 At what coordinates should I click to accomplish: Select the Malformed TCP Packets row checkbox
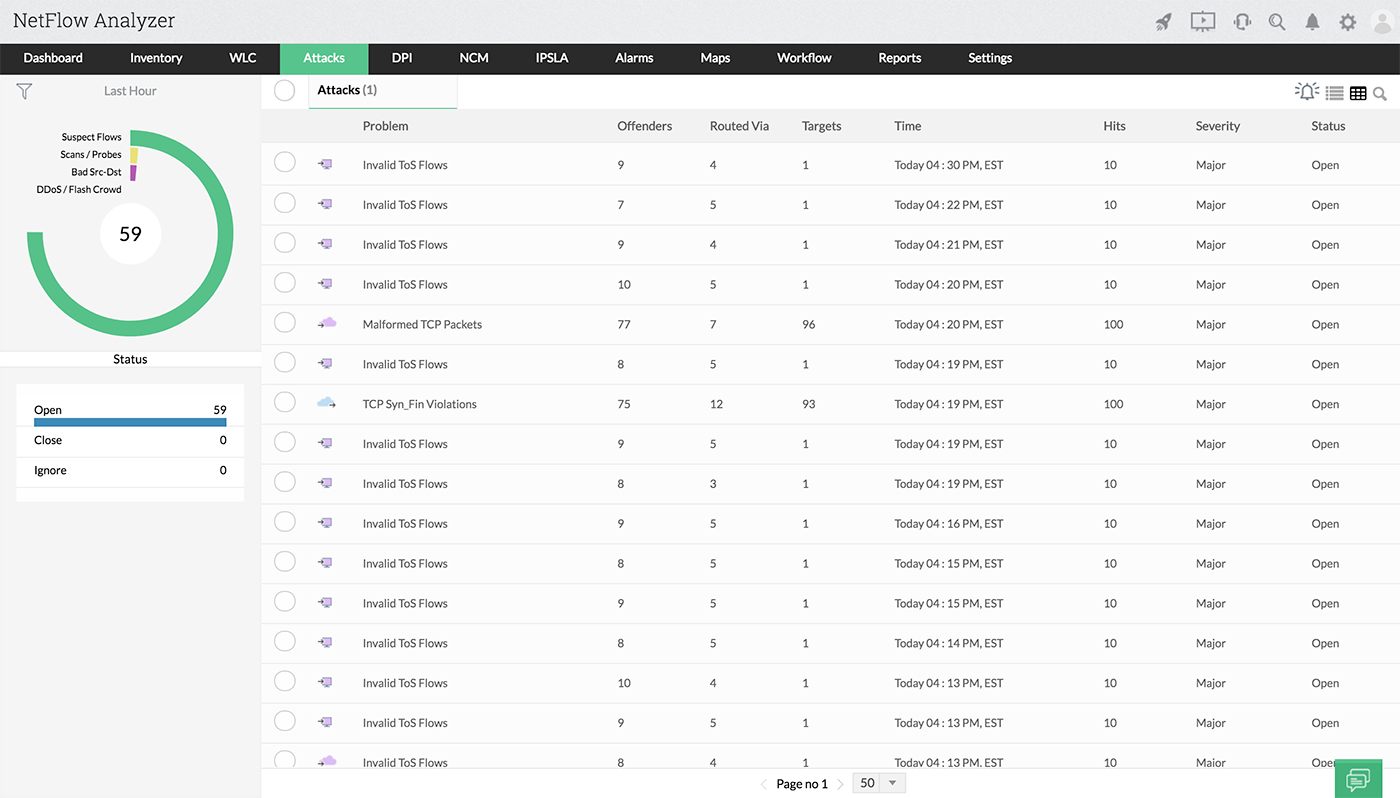pos(285,322)
